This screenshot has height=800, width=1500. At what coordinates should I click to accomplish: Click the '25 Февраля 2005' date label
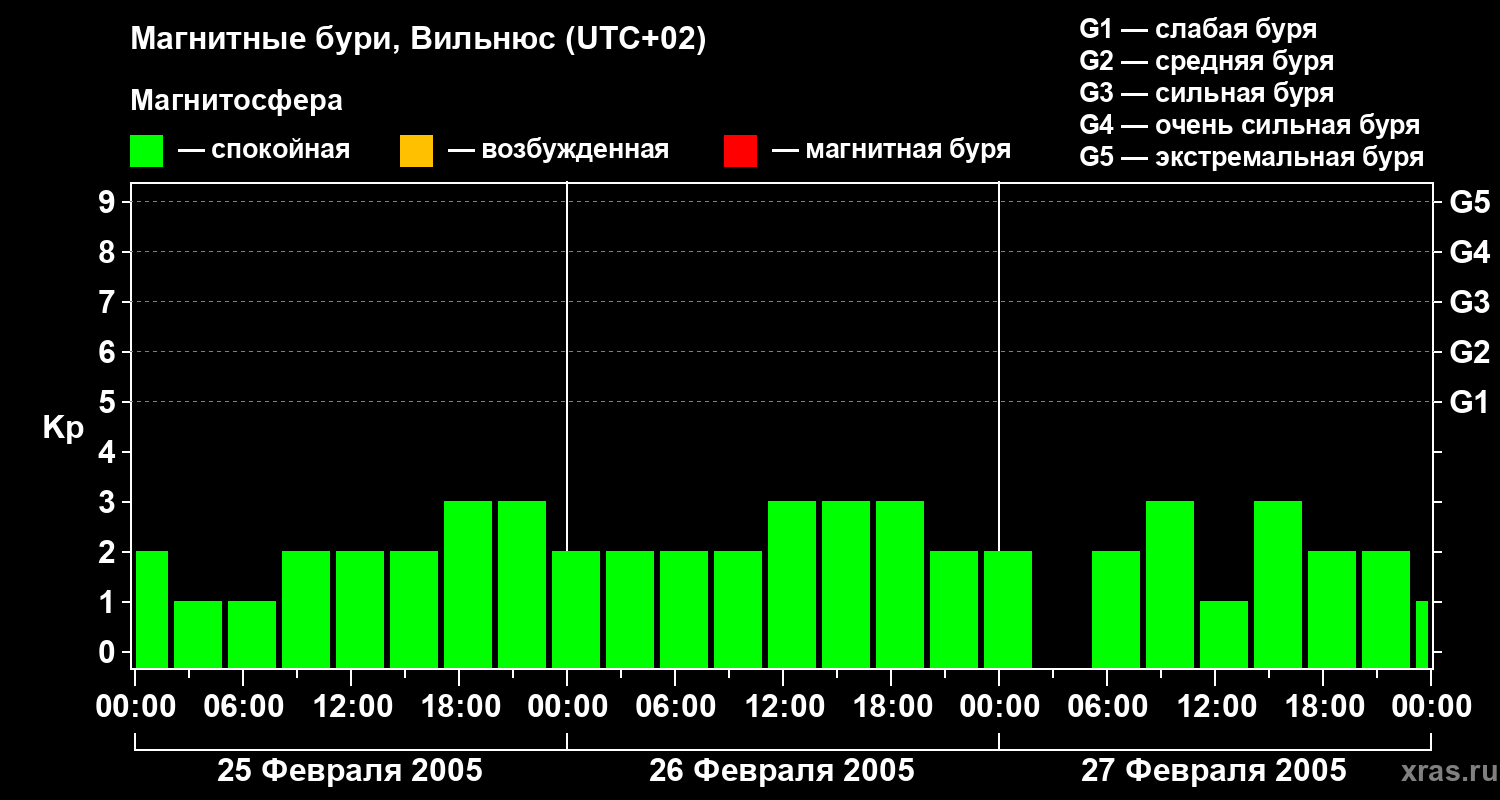[350, 771]
